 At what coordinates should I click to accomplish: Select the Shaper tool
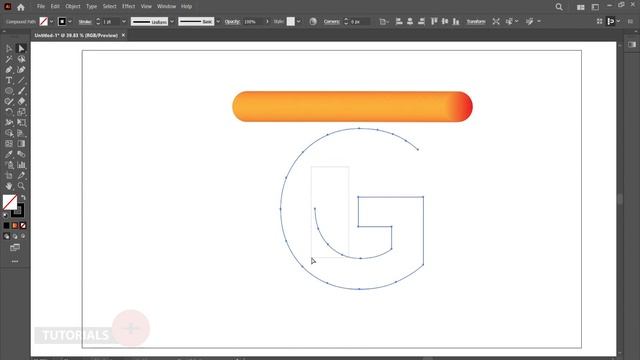click(9, 102)
